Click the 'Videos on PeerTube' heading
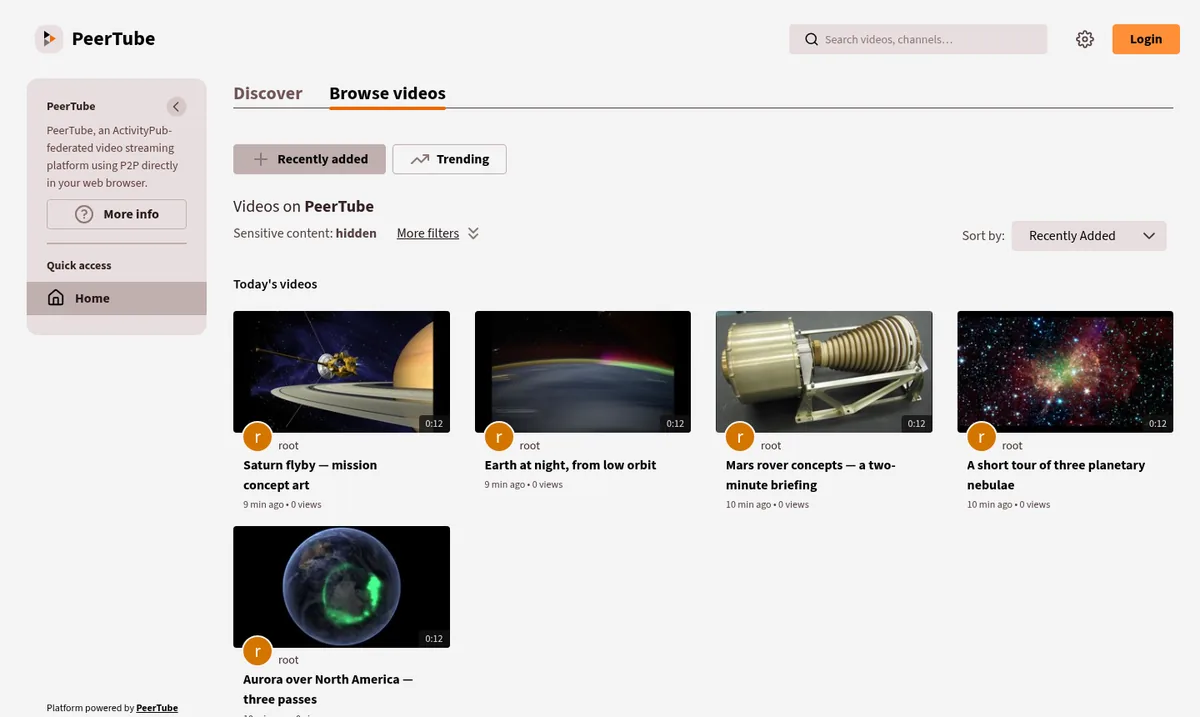The height and width of the screenshot is (717, 1200). click(x=303, y=206)
